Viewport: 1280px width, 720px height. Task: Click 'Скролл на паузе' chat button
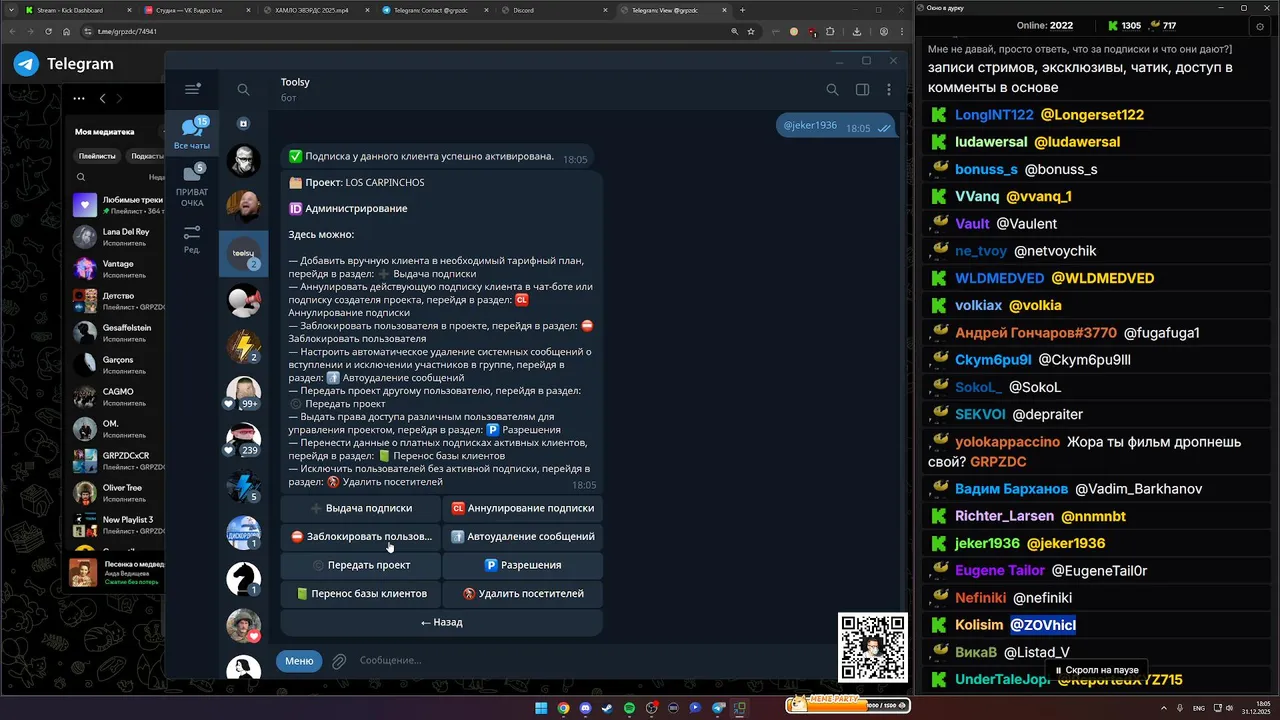(1097, 670)
